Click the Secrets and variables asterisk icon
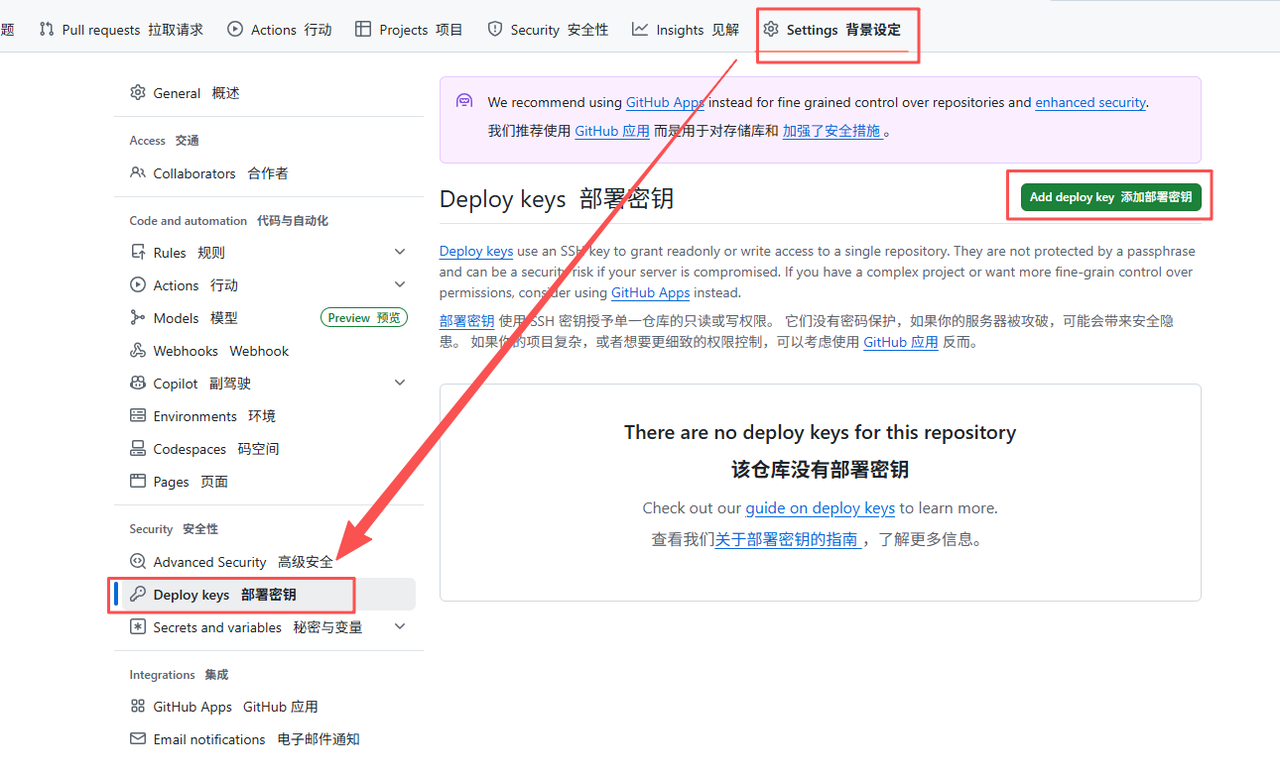 138,627
